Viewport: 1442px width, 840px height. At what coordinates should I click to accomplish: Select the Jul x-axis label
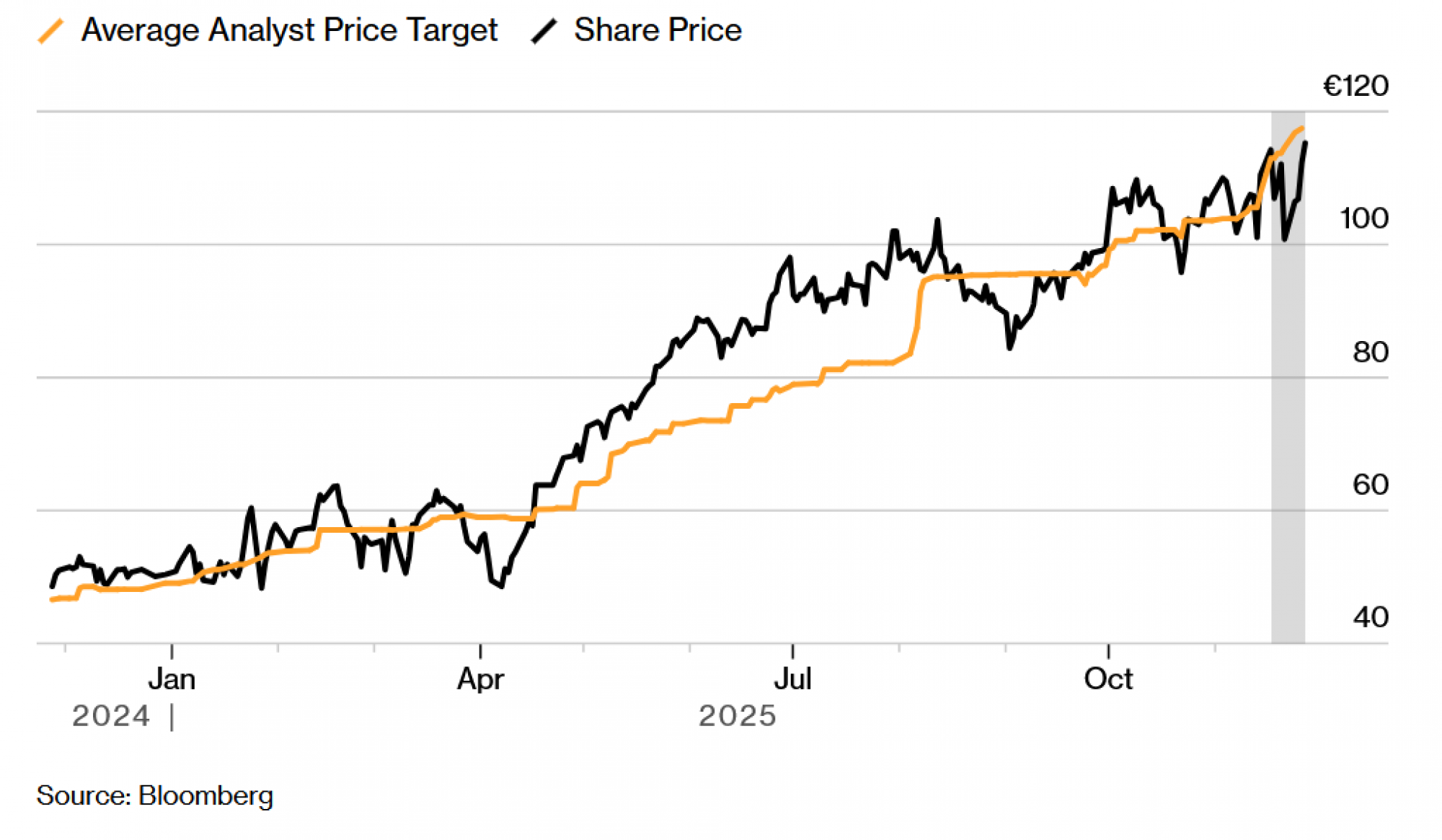[x=792, y=679]
